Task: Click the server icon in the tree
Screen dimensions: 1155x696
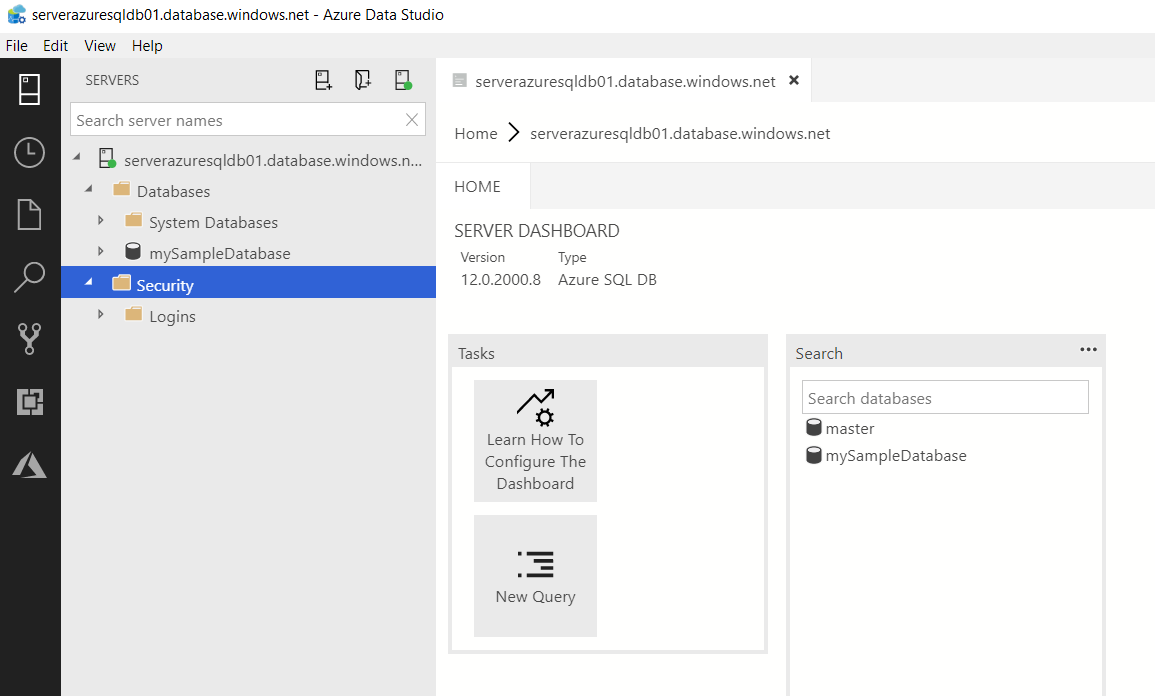Action: 108,158
